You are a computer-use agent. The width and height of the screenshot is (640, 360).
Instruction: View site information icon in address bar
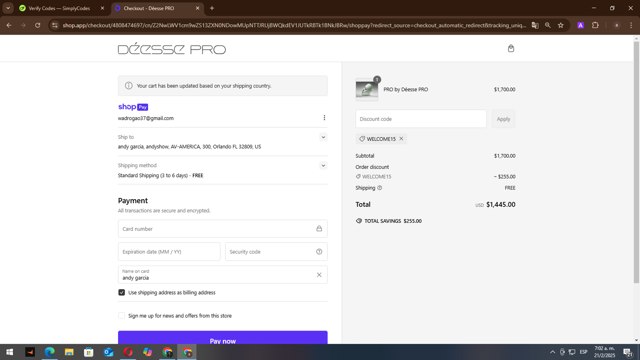[x=55, y=25]
